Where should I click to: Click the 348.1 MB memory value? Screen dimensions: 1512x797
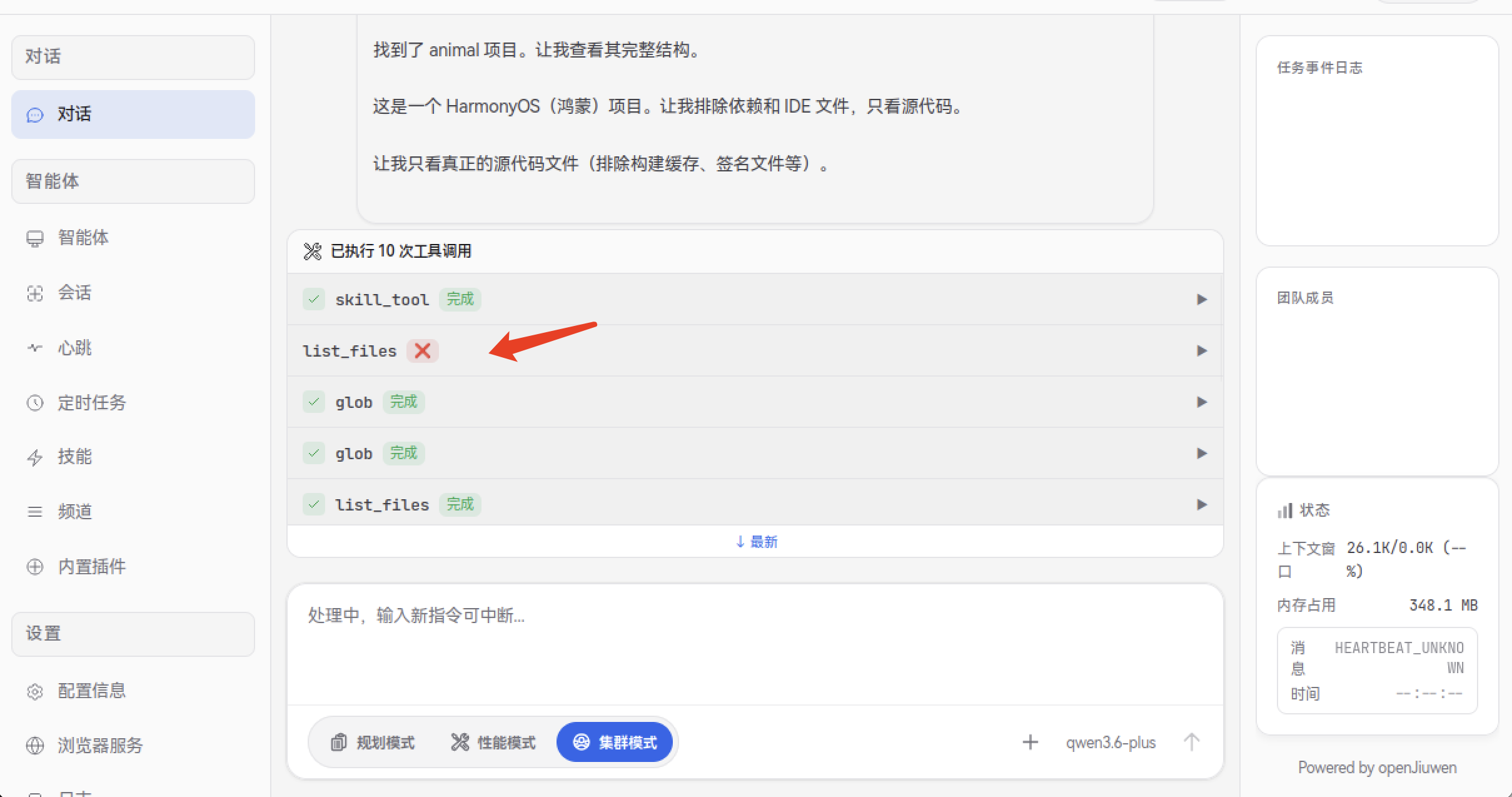(1443, 606)
